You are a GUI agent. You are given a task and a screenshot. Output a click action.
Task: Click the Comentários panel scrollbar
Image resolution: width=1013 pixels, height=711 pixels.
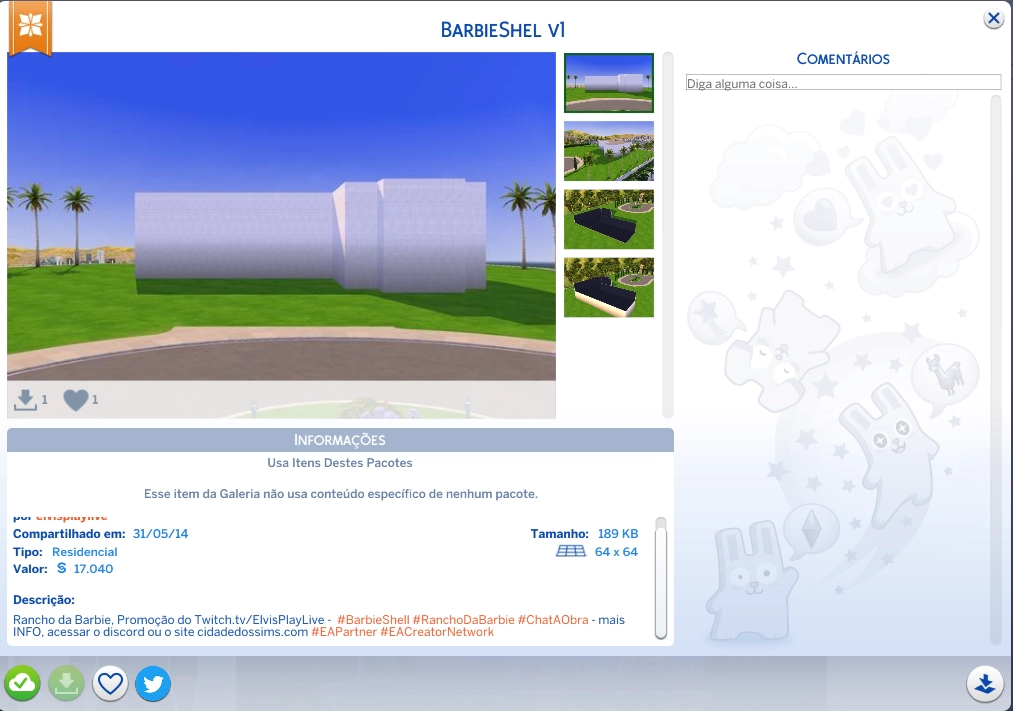click(995, 370)
